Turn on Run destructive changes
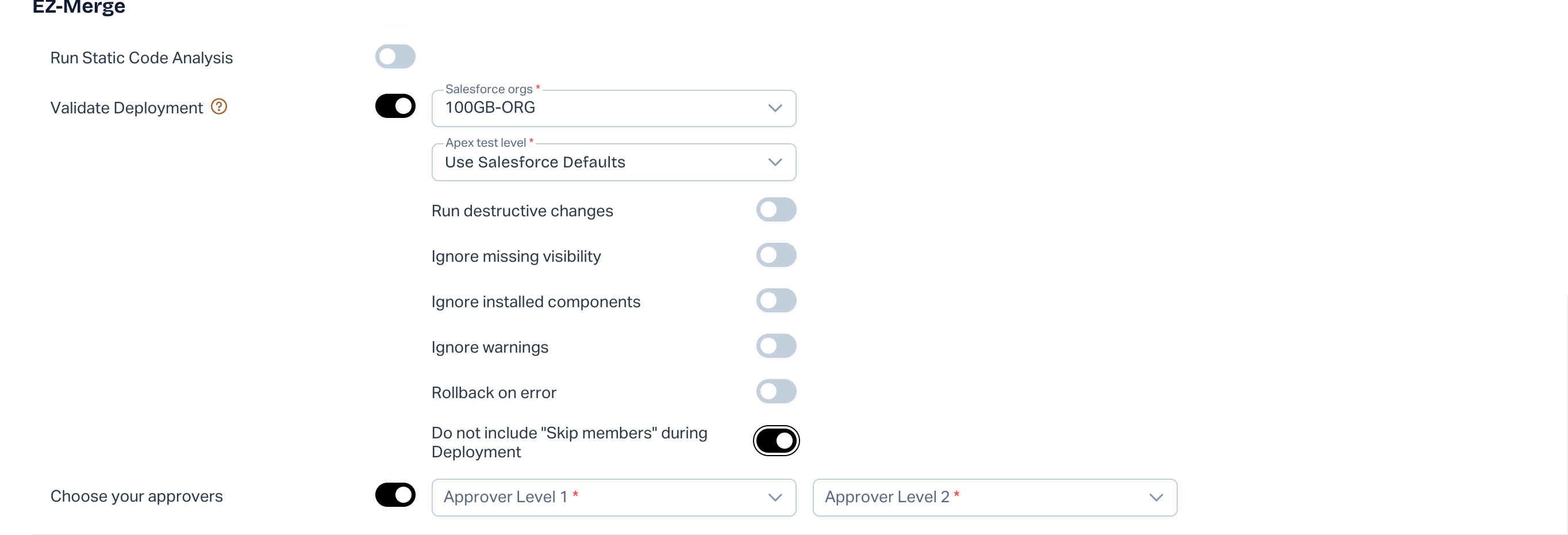1568x535 pixels. tap(776, 209)
